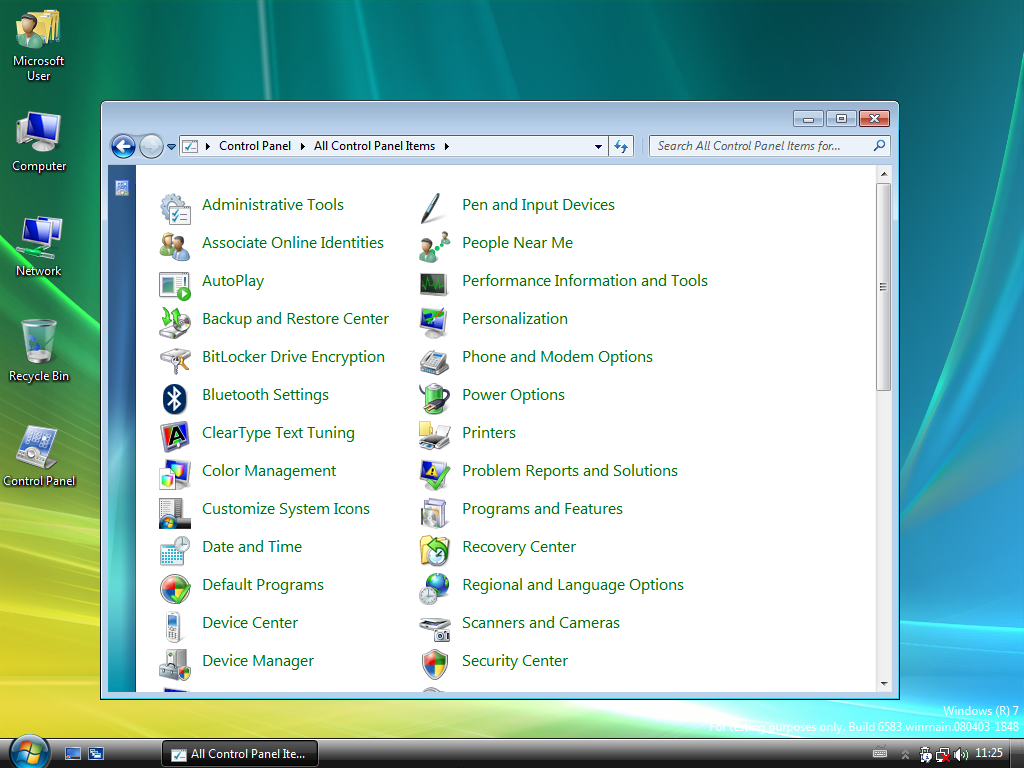
Task: Click the Color Management icon
Action: 175,474
